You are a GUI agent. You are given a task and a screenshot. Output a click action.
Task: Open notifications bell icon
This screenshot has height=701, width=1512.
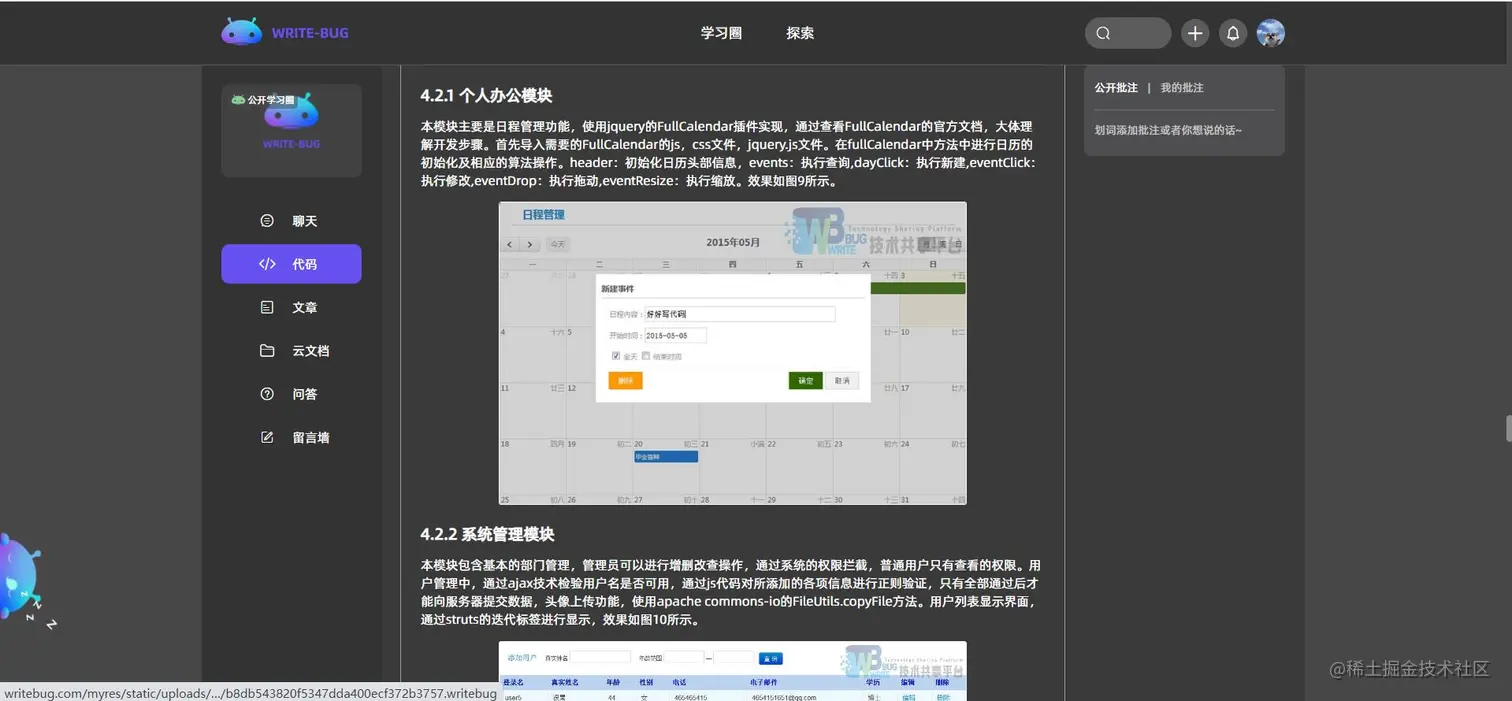pos(1233,33)
